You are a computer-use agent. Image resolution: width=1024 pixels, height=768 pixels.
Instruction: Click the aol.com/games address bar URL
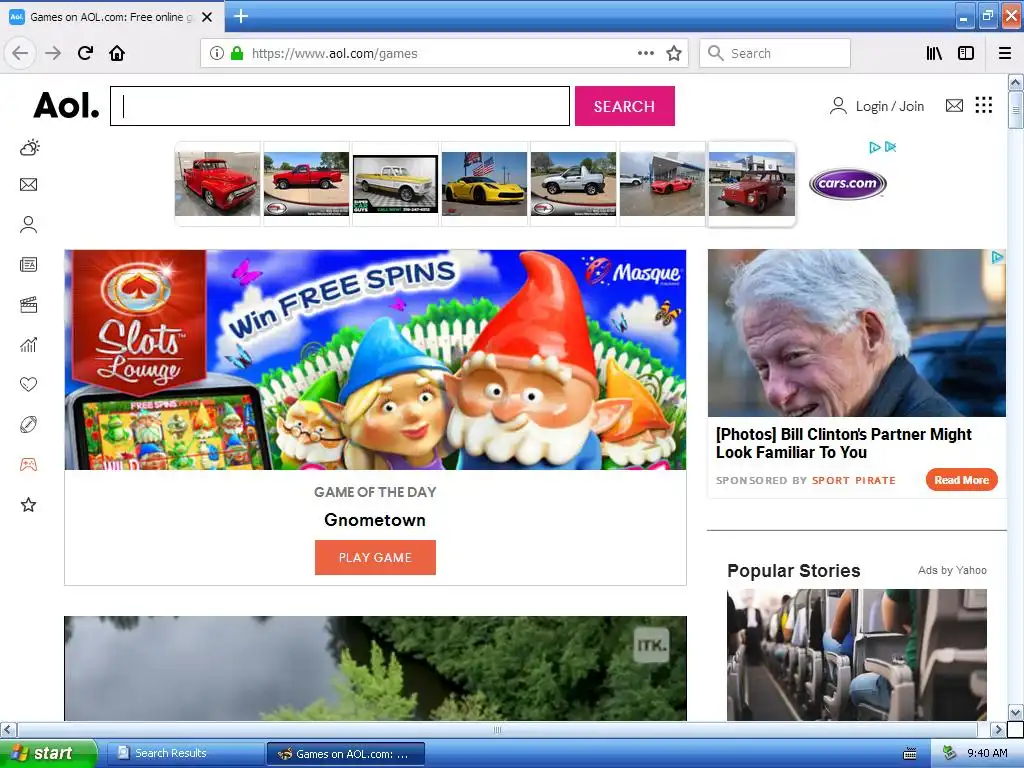pyautogui.click(x=334, y=54)
